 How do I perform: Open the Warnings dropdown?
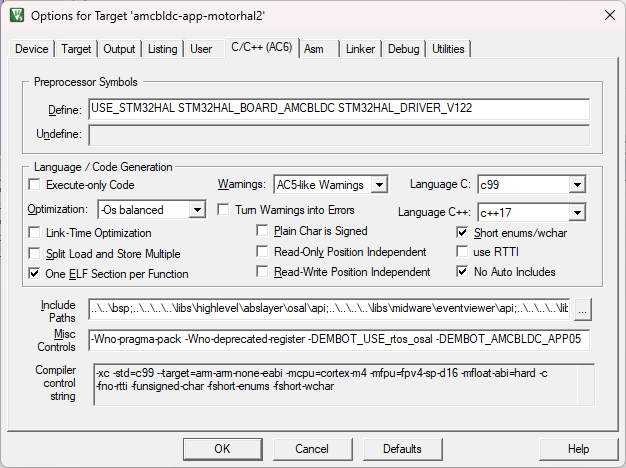(x=379, y=185)
